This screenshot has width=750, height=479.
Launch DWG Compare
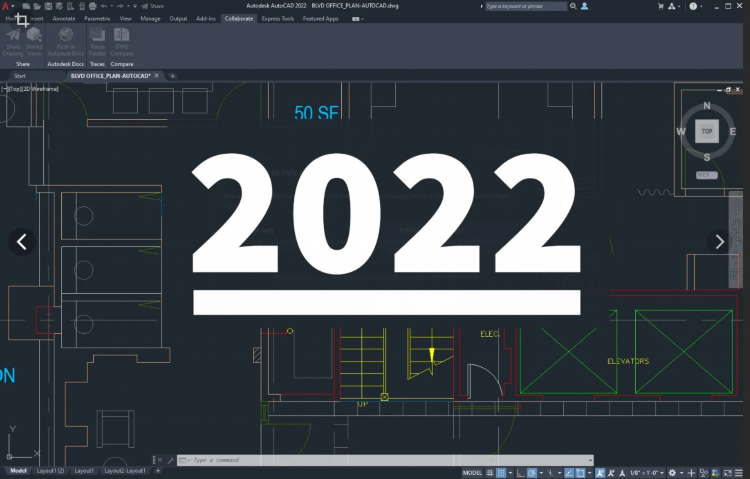point(121,42)
